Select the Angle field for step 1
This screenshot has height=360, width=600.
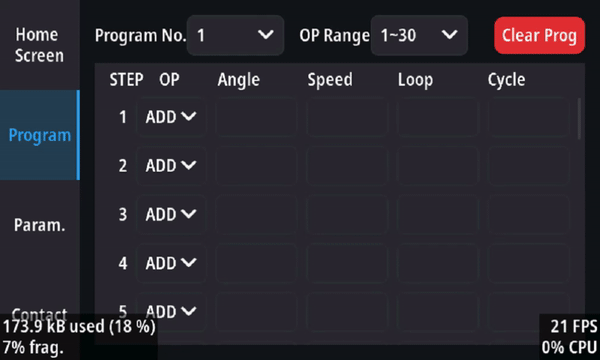click(x=256, y=117)
